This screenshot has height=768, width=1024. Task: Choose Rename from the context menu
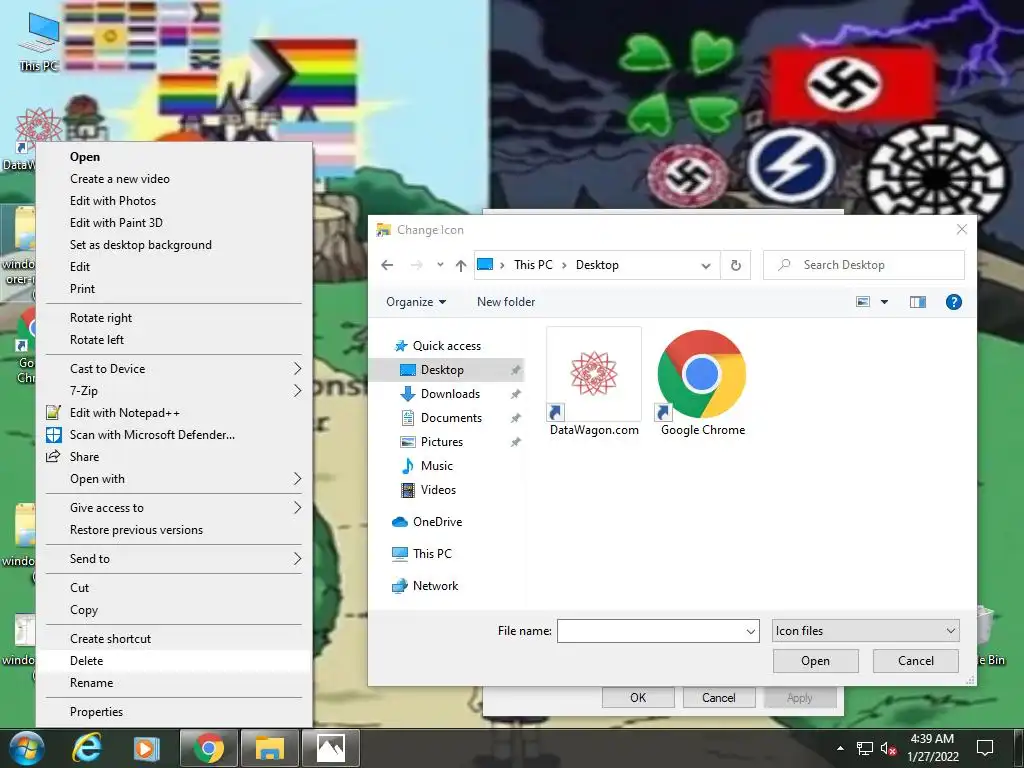(x=175, y=683)
